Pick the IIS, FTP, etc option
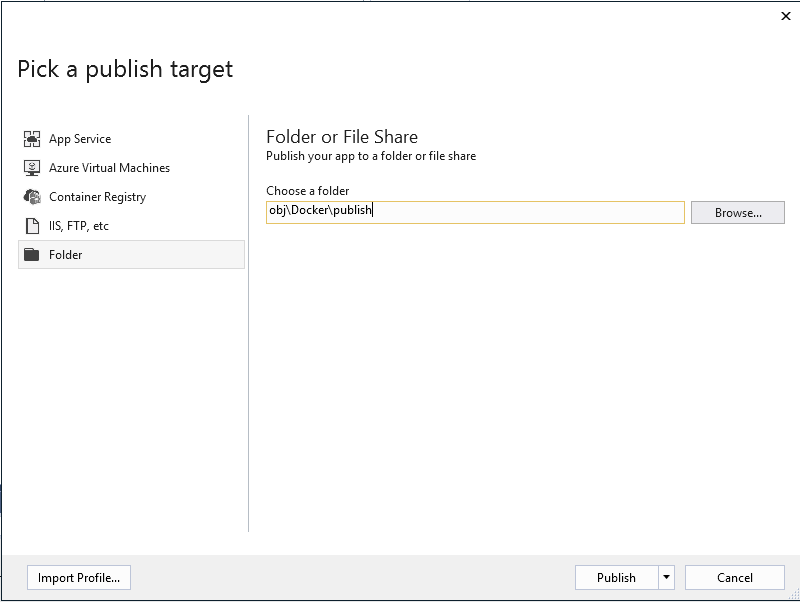Image resolution: width=800 pixels, height=602 pixels. (131, 225)
